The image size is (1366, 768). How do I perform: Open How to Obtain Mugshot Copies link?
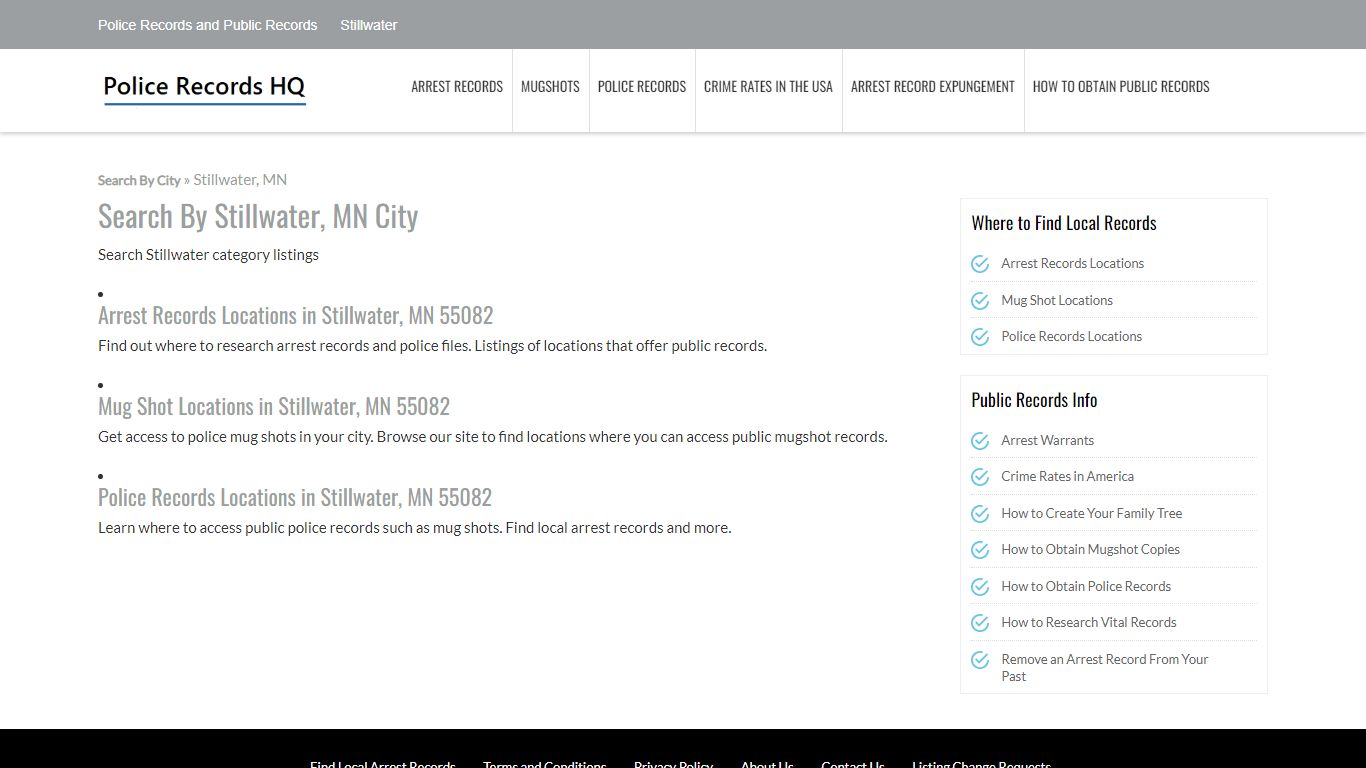pyautogui.click(x=1090, y=550)
